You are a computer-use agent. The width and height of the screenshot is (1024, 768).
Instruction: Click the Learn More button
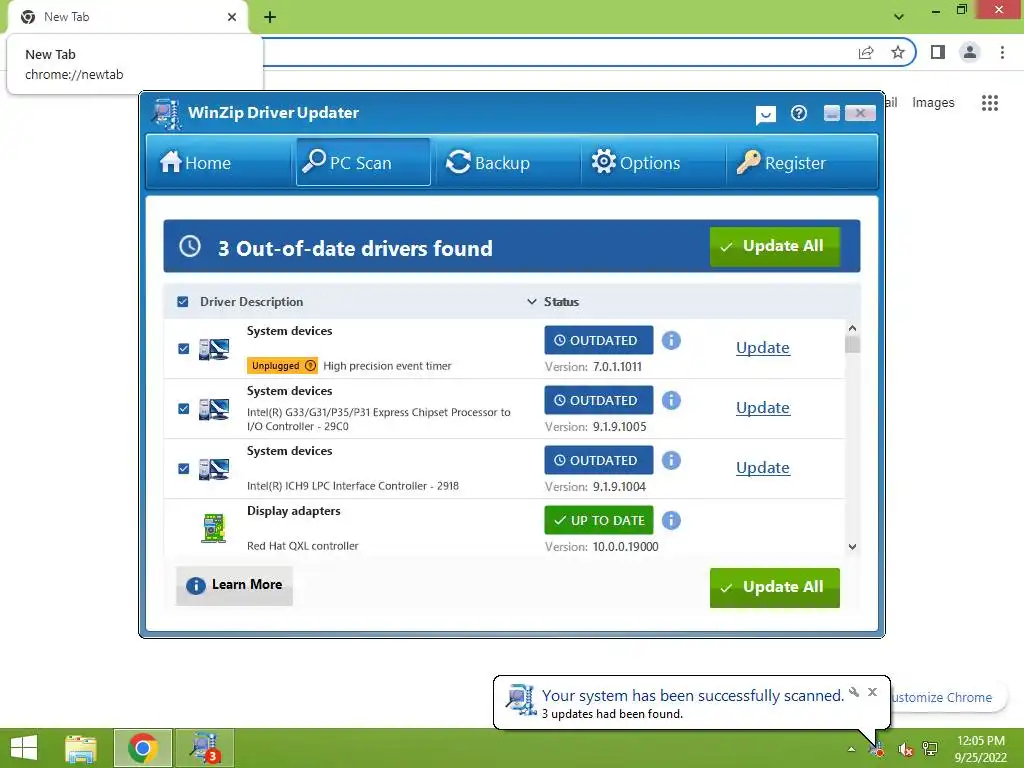[234, 585]
